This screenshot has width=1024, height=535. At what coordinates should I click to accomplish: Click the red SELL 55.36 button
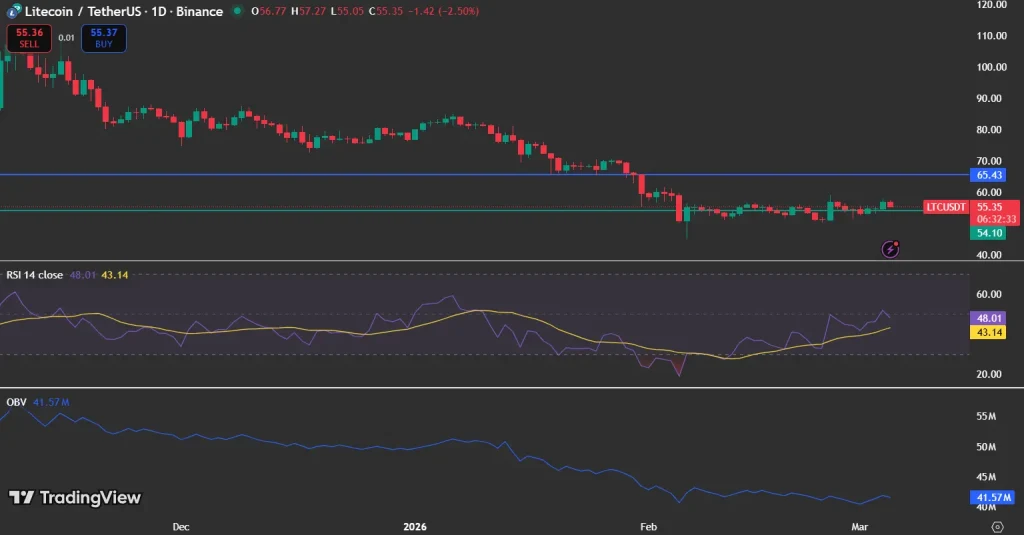tap(29, 38)
